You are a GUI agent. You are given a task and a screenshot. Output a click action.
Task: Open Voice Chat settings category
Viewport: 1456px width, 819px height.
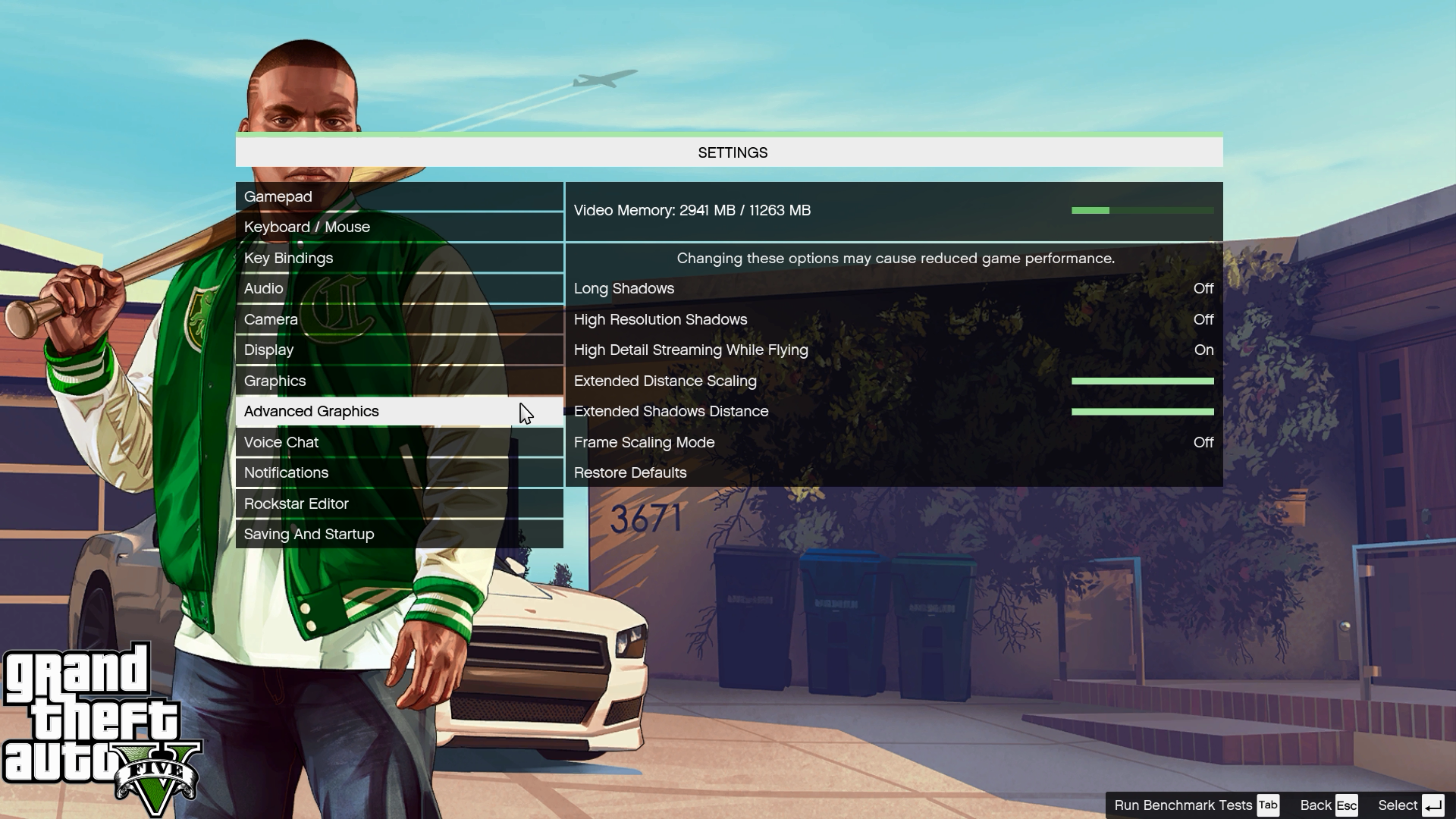(281, 441)
